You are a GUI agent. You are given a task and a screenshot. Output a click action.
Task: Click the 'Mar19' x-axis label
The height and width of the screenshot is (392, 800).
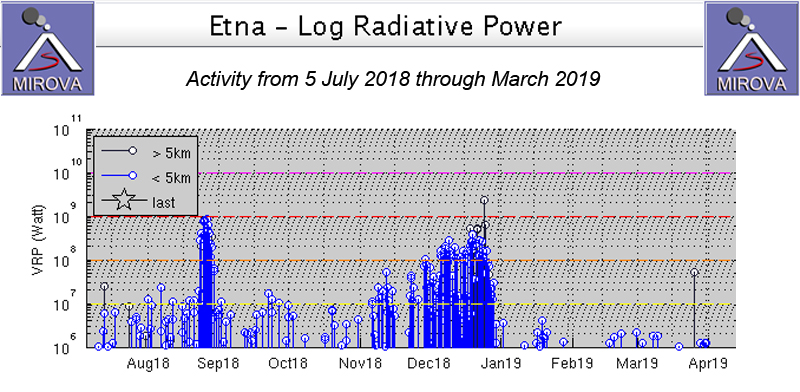point(636,363)
